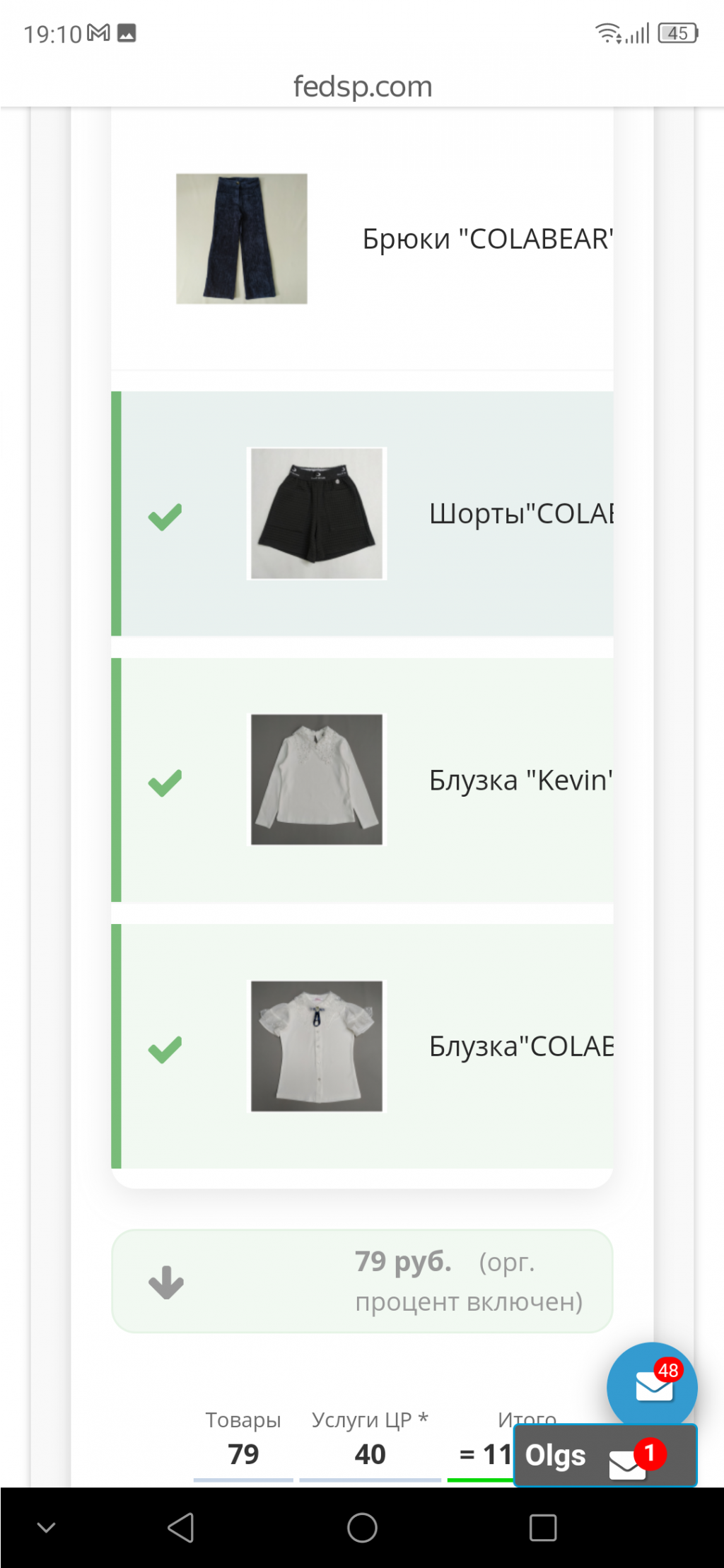This screenshot has height=1568, width=724.
Task: Open the blue floating mail button
Action: pos(652,1387)
